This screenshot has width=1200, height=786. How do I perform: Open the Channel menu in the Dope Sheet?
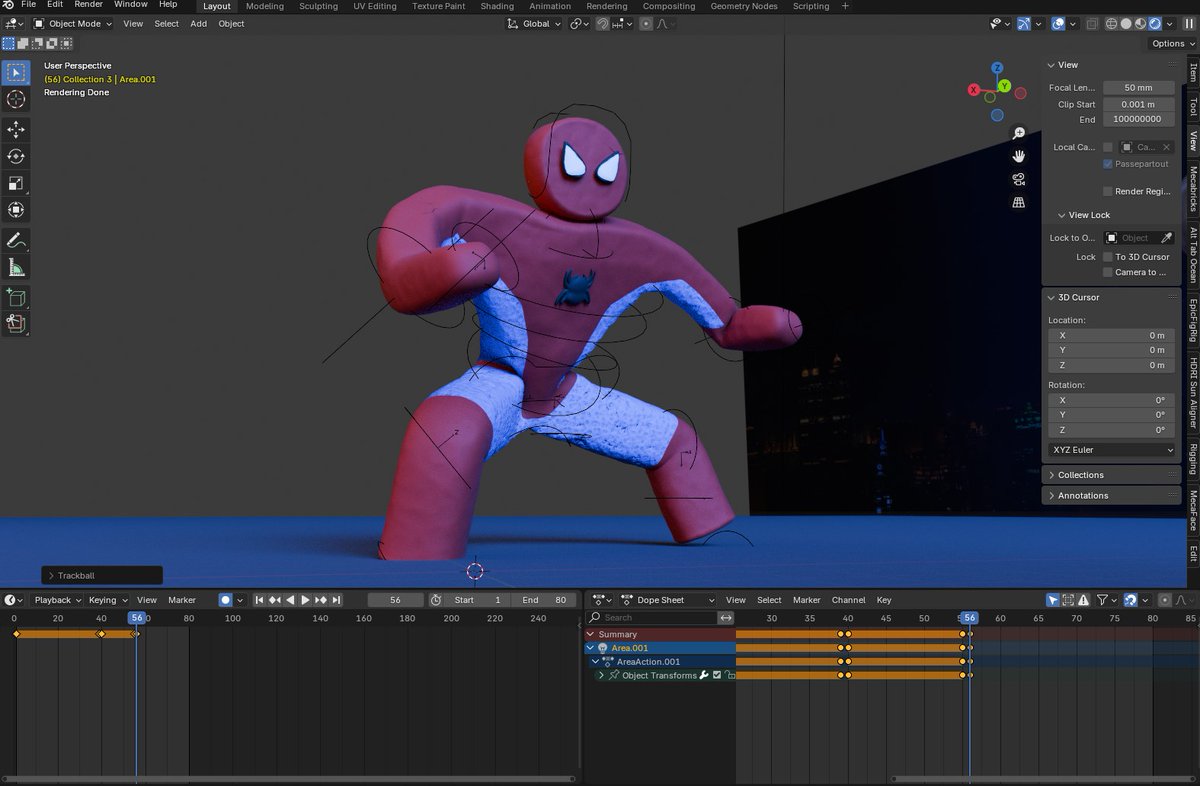point(848,600)
